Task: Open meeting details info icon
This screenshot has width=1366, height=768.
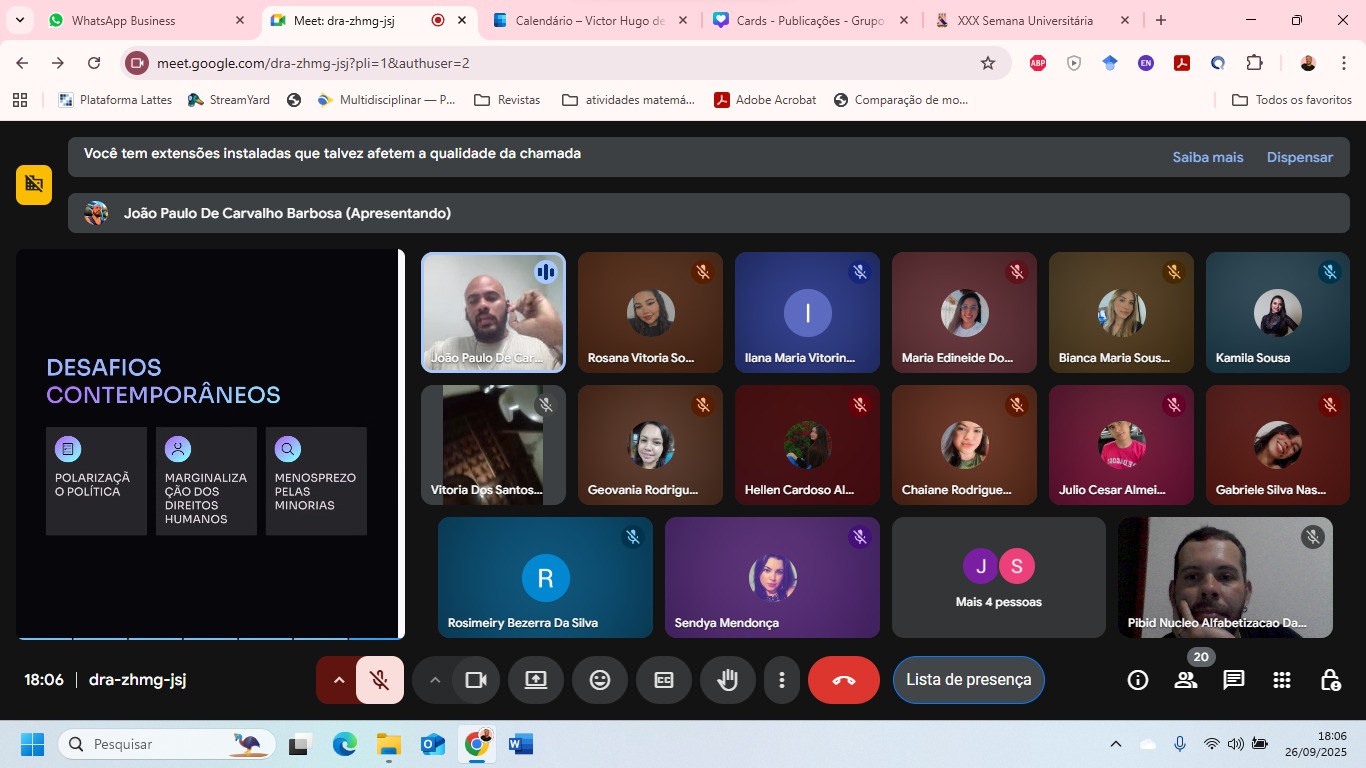Action: (x=1138, y=680)
